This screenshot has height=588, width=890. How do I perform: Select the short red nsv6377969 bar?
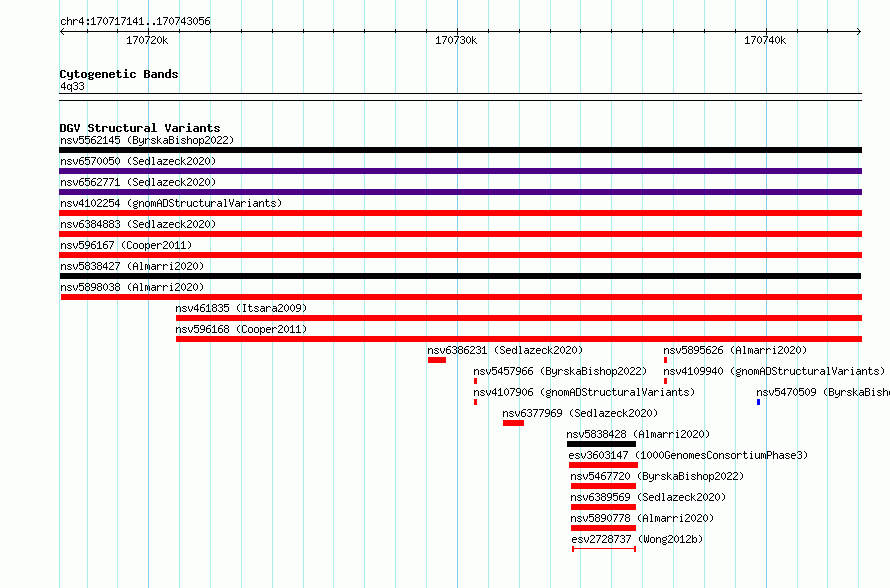click(513, 423)
